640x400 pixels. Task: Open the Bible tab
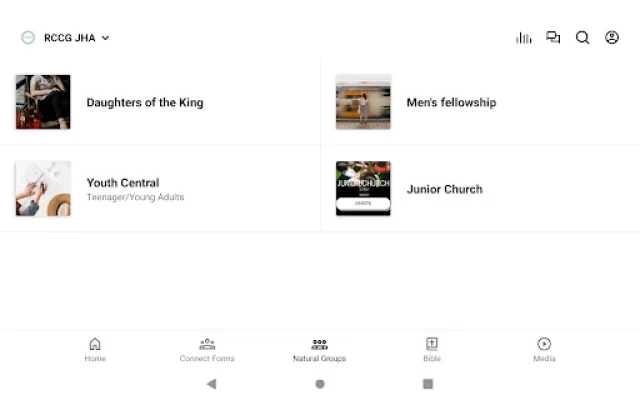[432, 349]
